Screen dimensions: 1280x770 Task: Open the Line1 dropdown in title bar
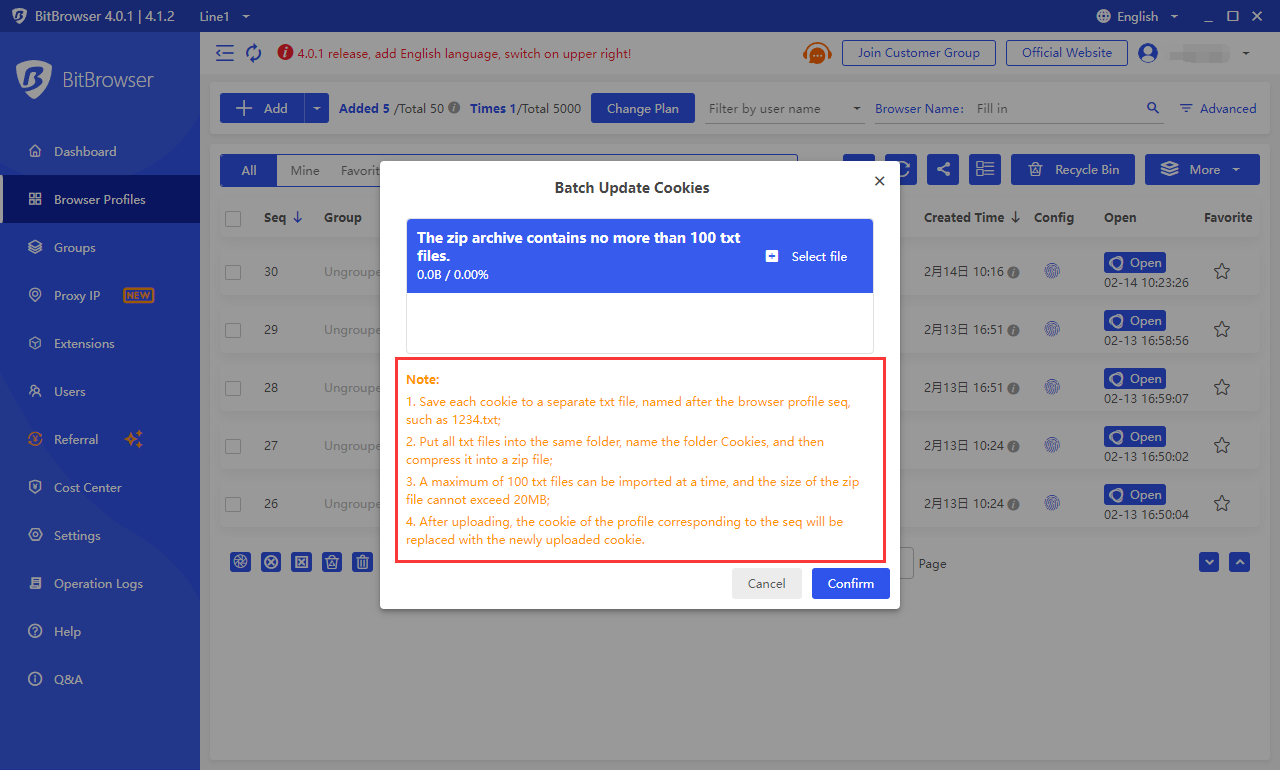click(225, 16)
